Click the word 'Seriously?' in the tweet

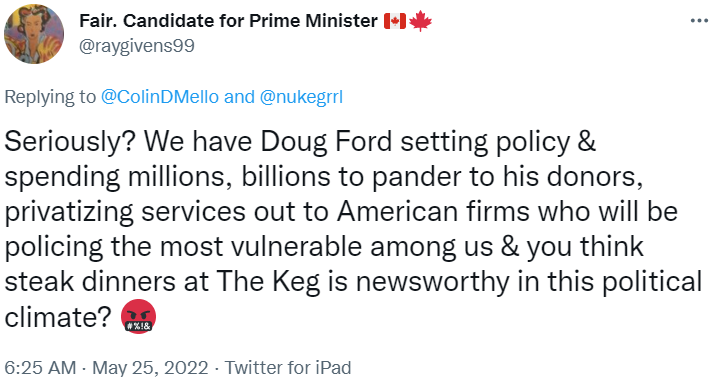pyautogui.click(x=70, y=142)
